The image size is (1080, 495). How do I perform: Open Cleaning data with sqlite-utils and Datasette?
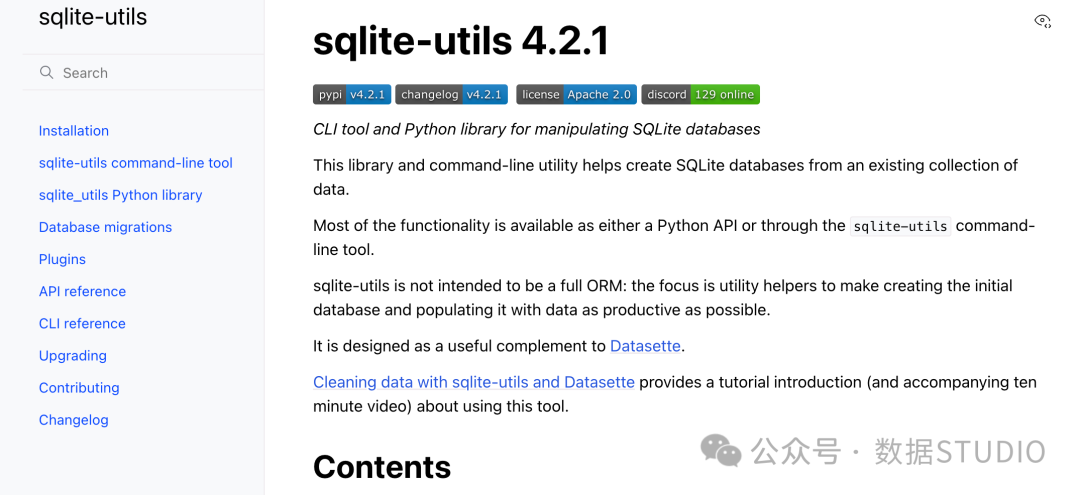[x=474, y=382]
